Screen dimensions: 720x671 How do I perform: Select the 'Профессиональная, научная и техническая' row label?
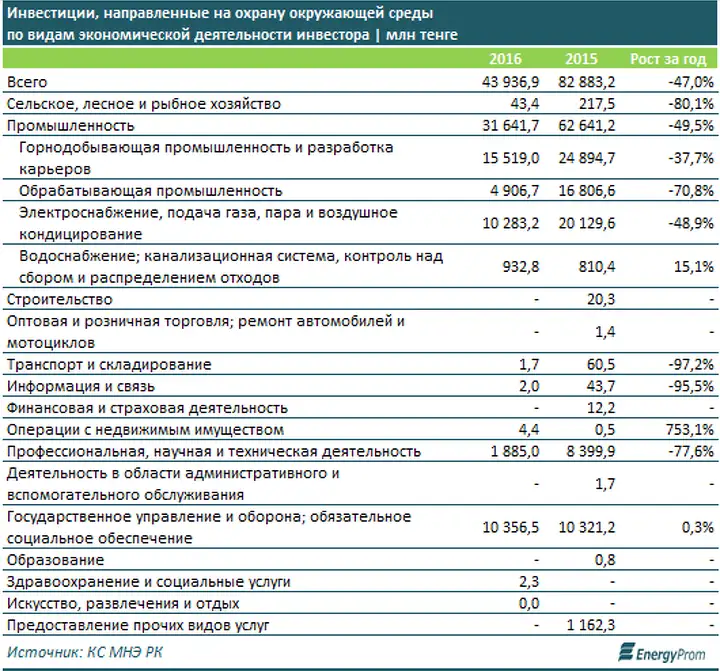tap(214, 451)
